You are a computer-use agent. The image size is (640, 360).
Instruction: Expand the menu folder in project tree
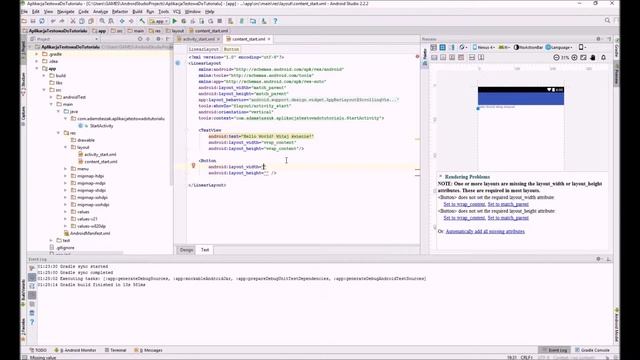[65, 169]
